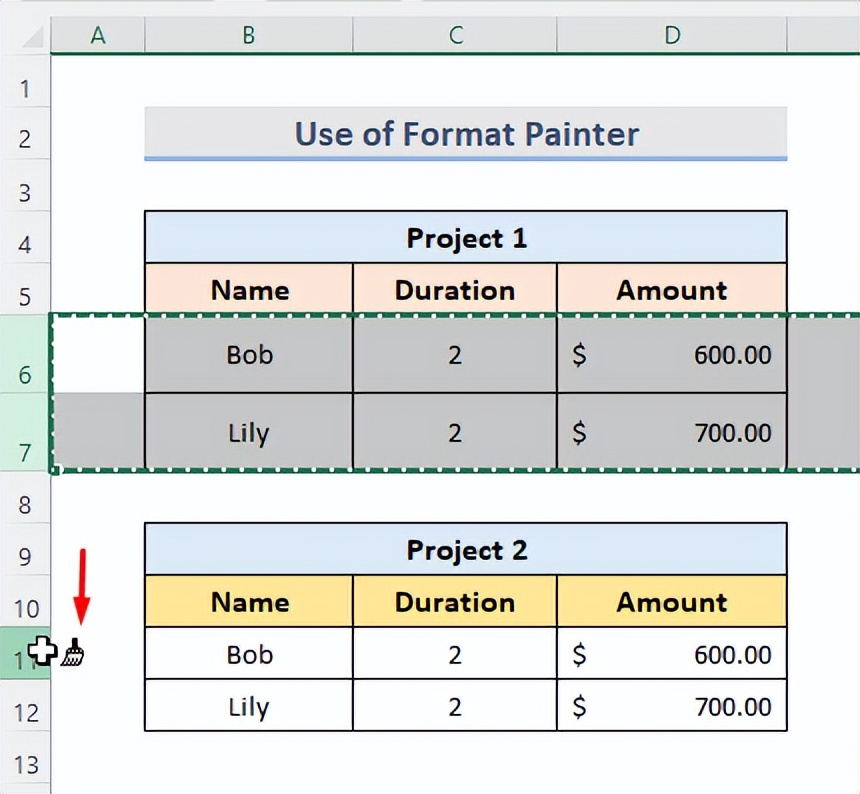Viewport: 860px width, 794px height.
Task: Select '$ 600.00' cell in row 11
Action: (672, 653)
